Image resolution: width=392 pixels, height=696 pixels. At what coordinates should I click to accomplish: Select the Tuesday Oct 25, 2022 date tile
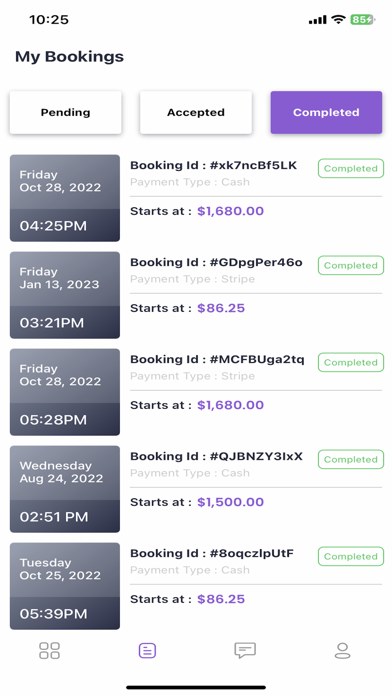65,586
